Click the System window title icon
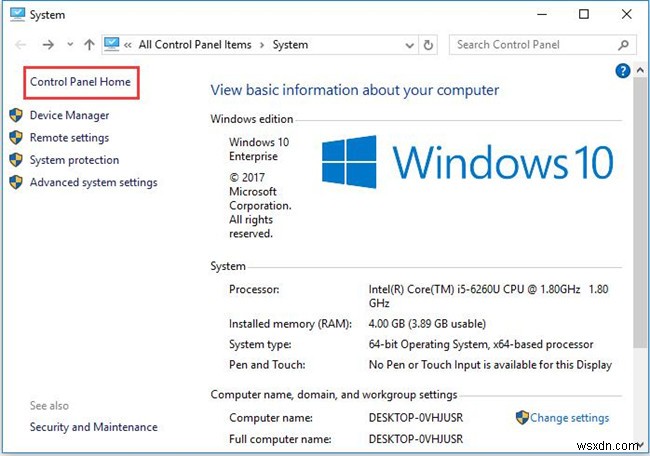This screenshot has height=456, width=650. tap(17, 15)
